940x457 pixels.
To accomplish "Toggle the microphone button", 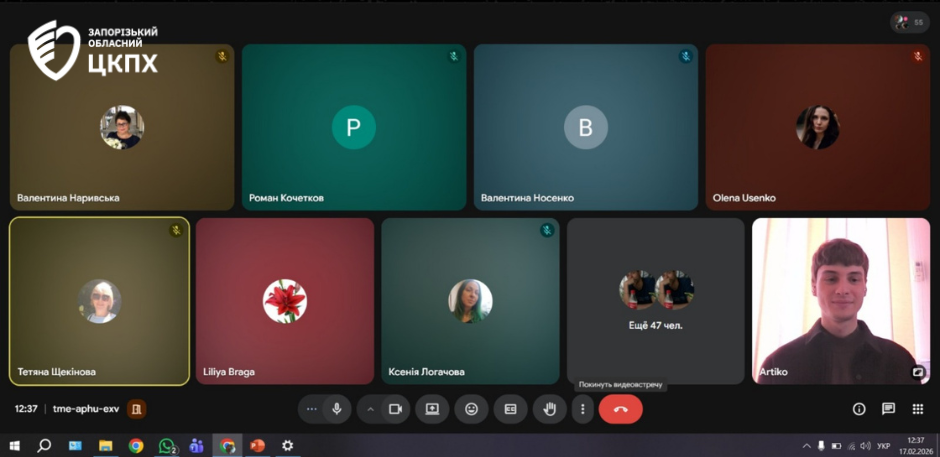I will point(337,409).
